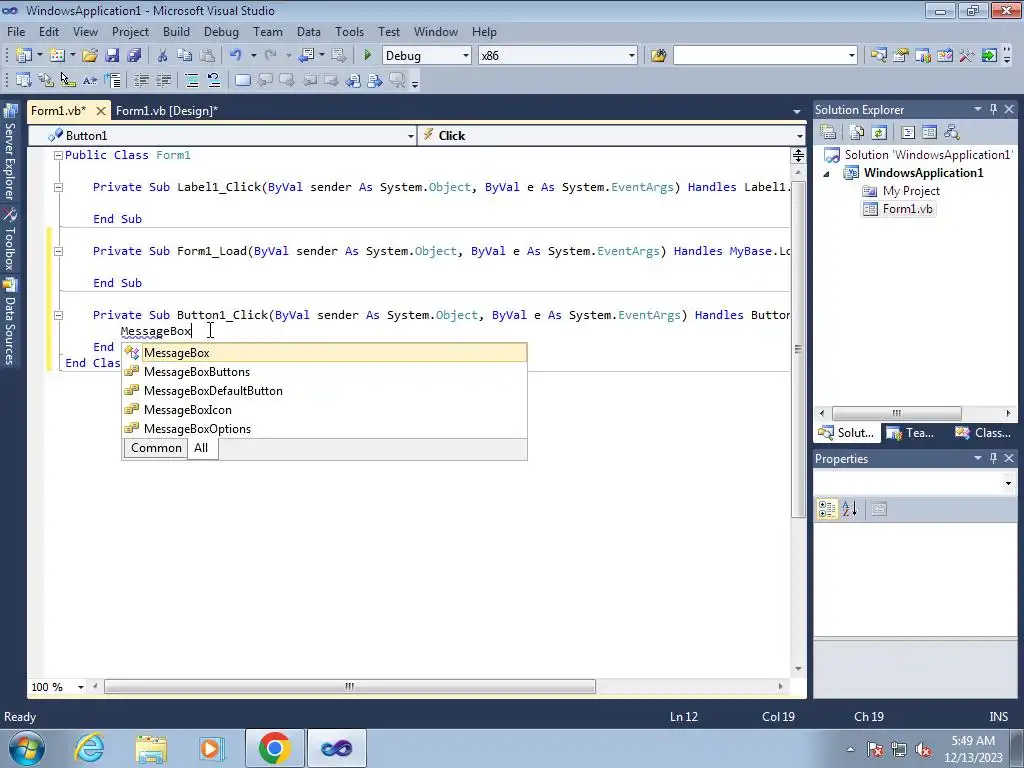Open the 100 % zoom dropdown

80,687
